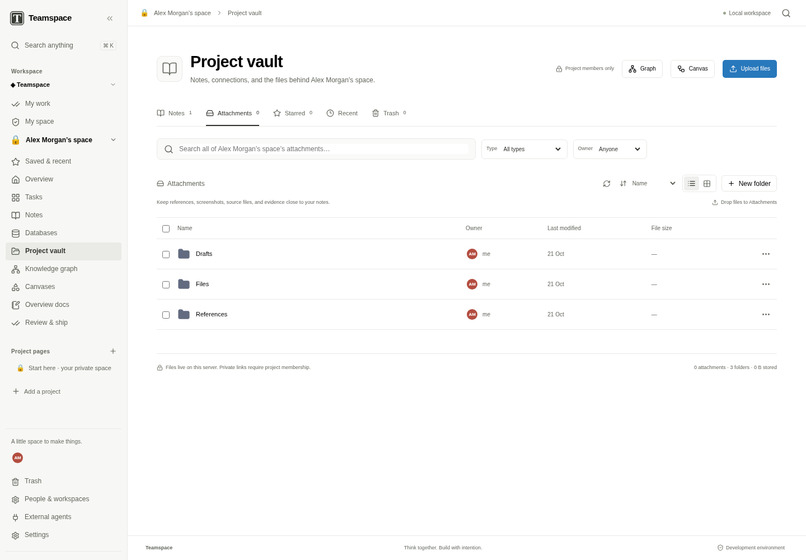The width and height of the screenshot is (806, 560).
Task: Open global search magnifier in the top-right corner
Action: tap(786, 13)
